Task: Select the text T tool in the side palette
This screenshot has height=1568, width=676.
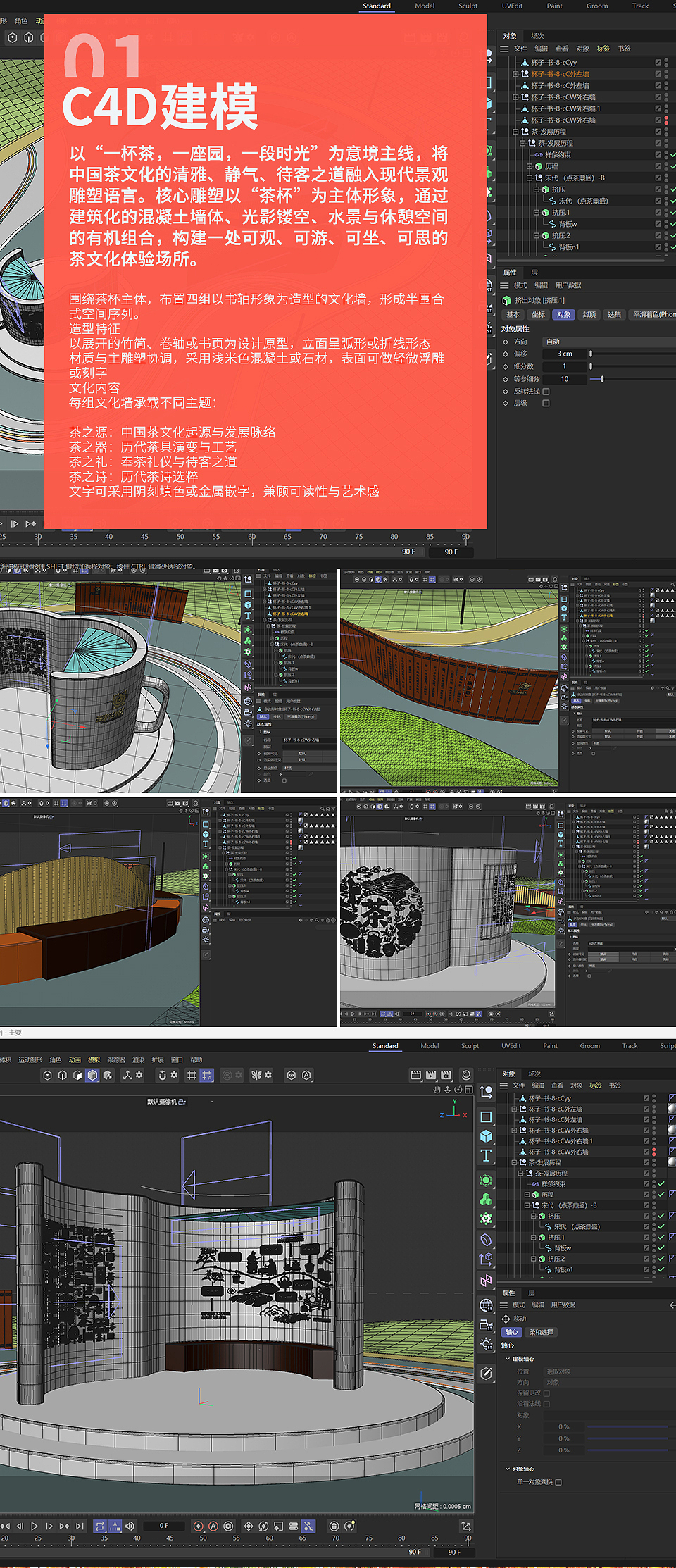Action: [486, 1156]
